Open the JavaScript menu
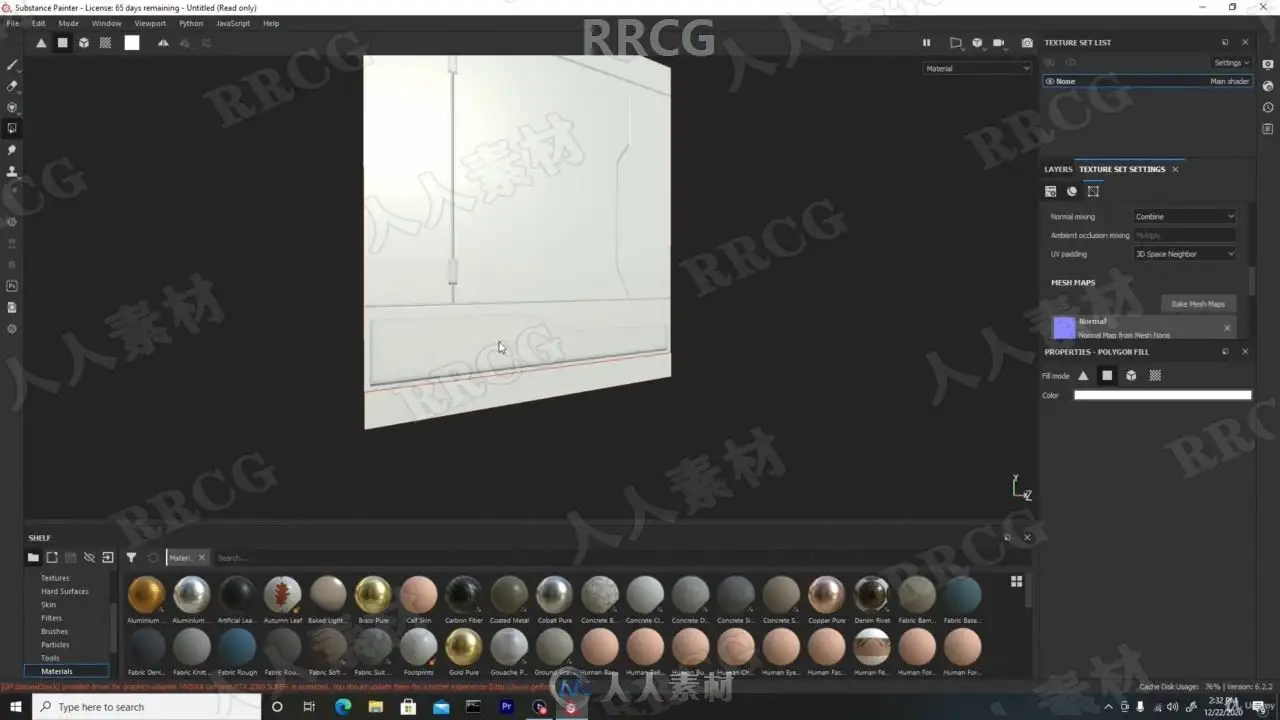1280x720 pixels. pyautogui.click(x=233, y=23)
